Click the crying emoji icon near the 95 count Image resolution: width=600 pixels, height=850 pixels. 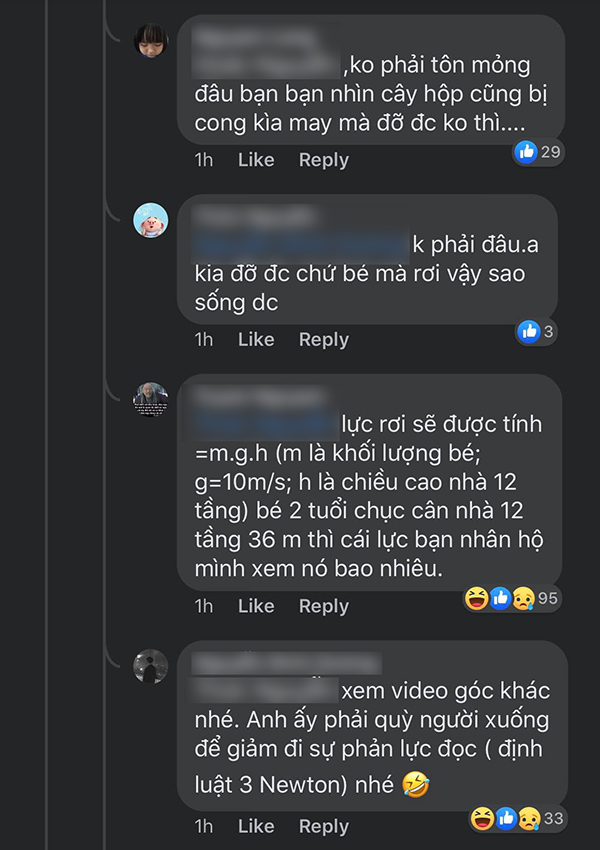click(523, 595)
